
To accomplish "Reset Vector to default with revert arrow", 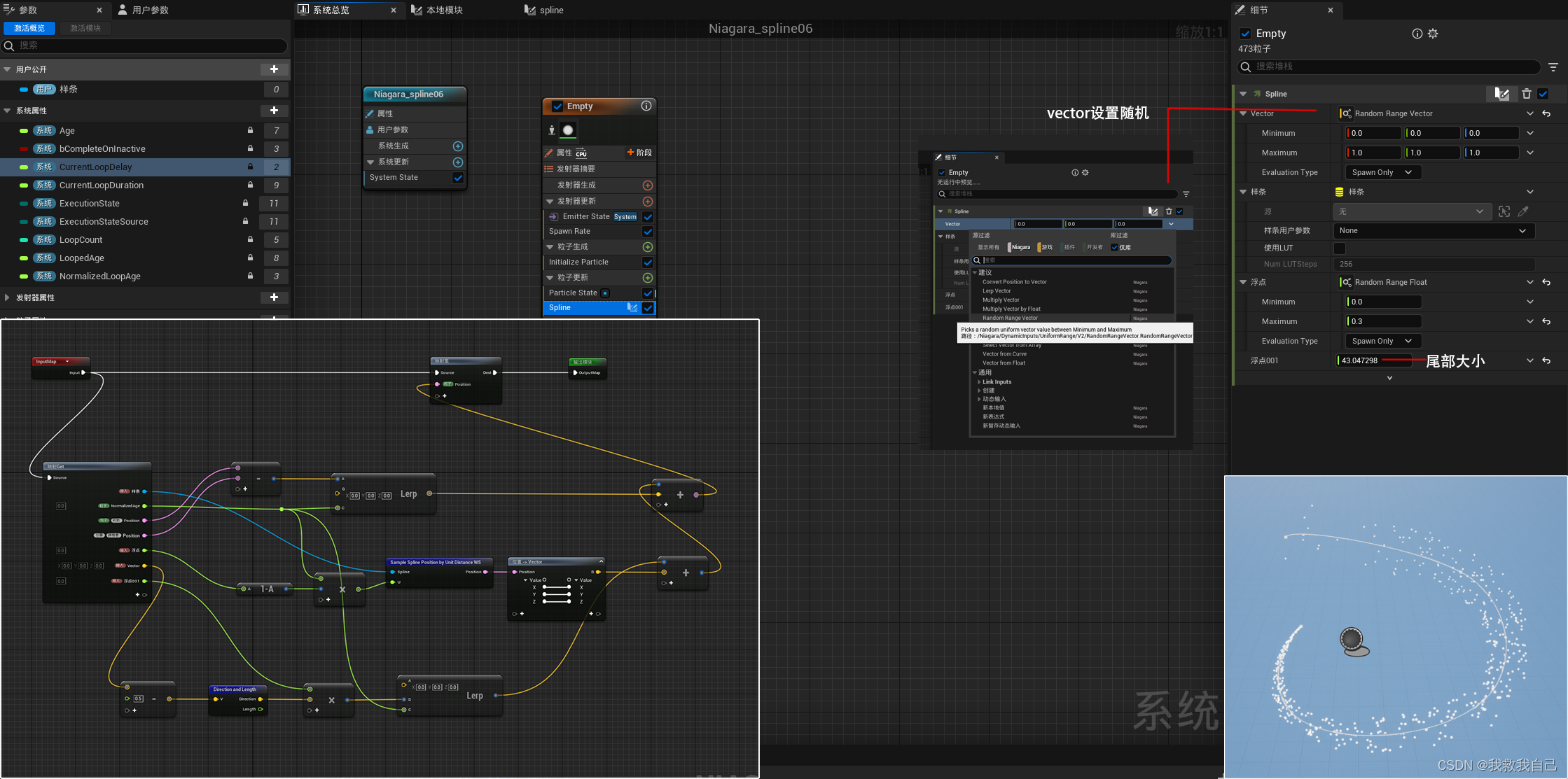I will pyautogui.click(x=1546, y=113).
